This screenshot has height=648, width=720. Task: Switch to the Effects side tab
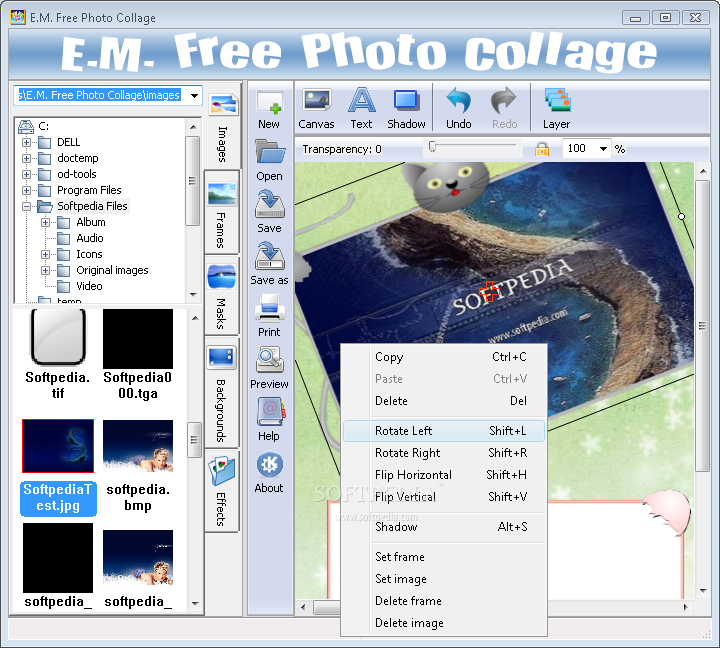[222, 490]
